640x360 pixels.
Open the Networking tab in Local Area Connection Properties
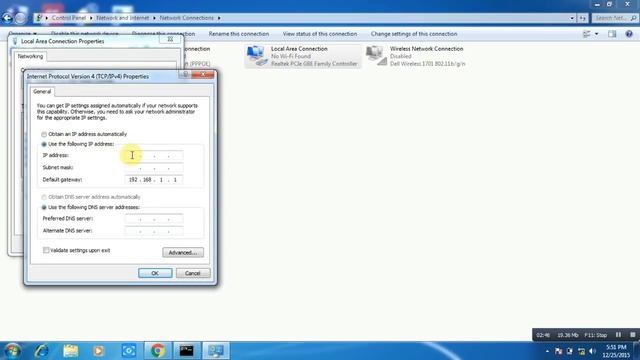click(30, 56)
